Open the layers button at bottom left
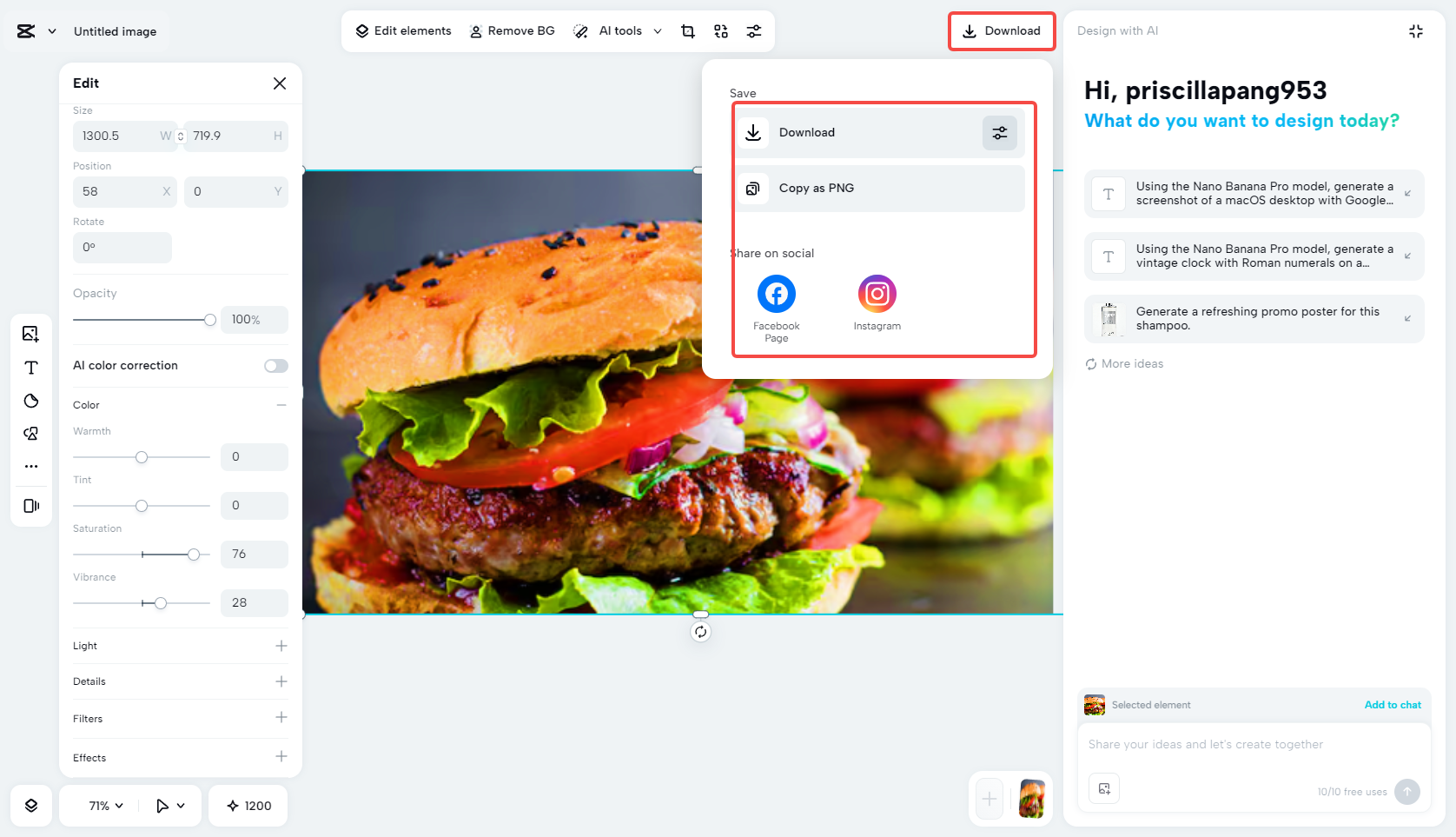This screenshot has height=837, width=1456. (x=31, y=806)
